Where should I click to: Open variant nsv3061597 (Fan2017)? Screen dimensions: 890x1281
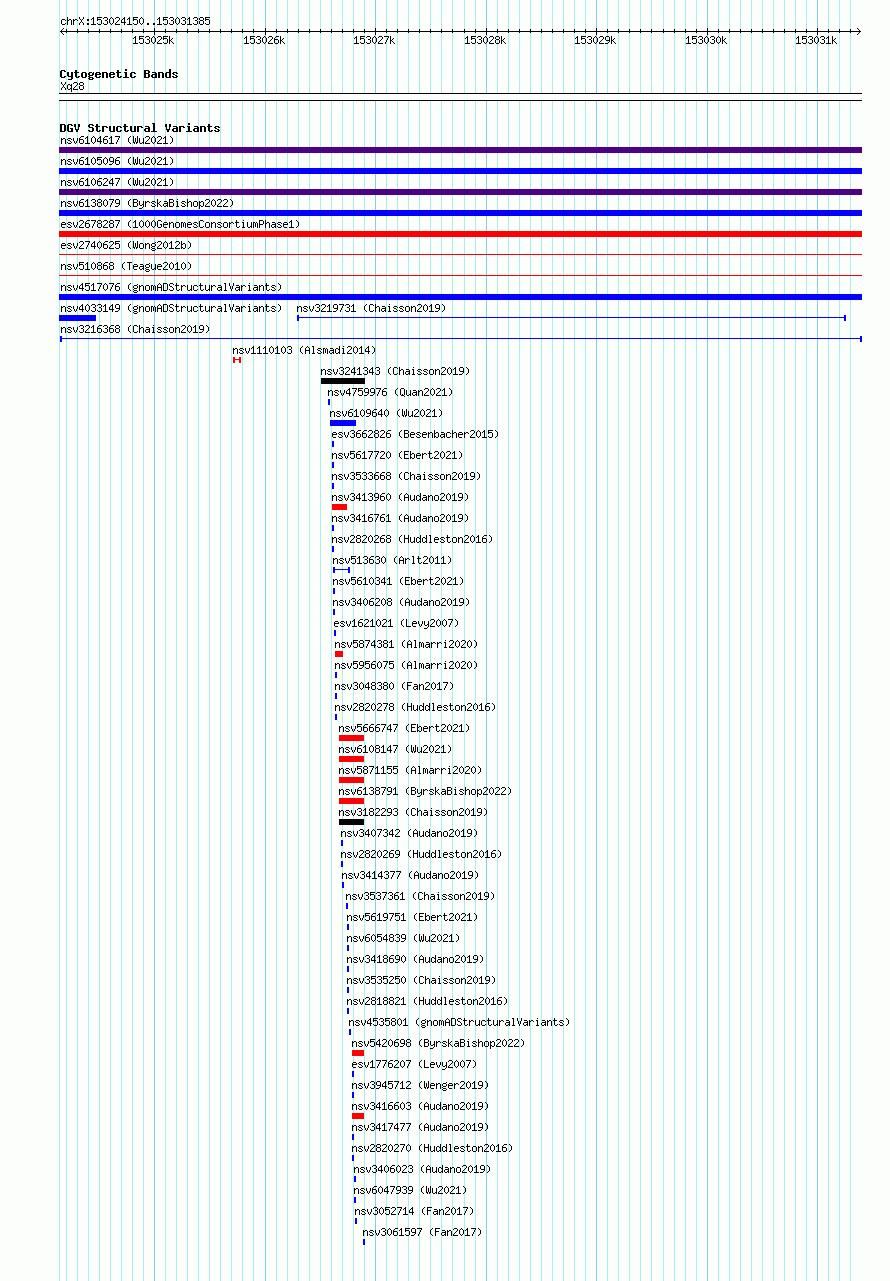click(x=423, y=1232)
